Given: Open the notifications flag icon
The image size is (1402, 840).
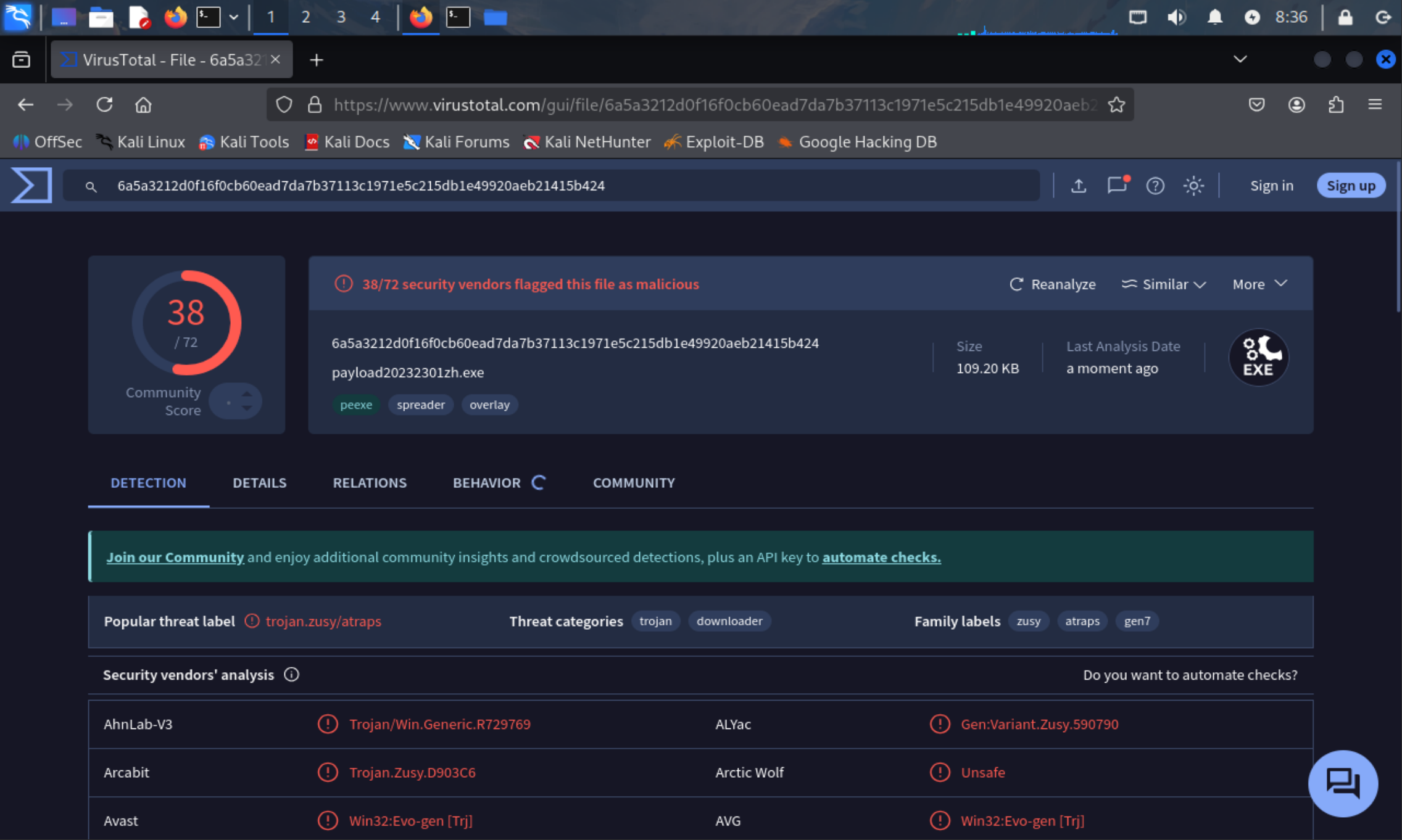Looking at the screenshot, I should pos(1116,186).
